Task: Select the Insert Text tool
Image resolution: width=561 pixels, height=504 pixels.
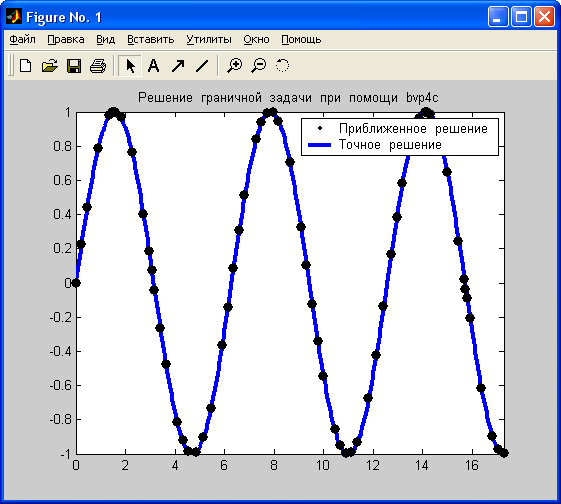Action: tap(153, 66)
